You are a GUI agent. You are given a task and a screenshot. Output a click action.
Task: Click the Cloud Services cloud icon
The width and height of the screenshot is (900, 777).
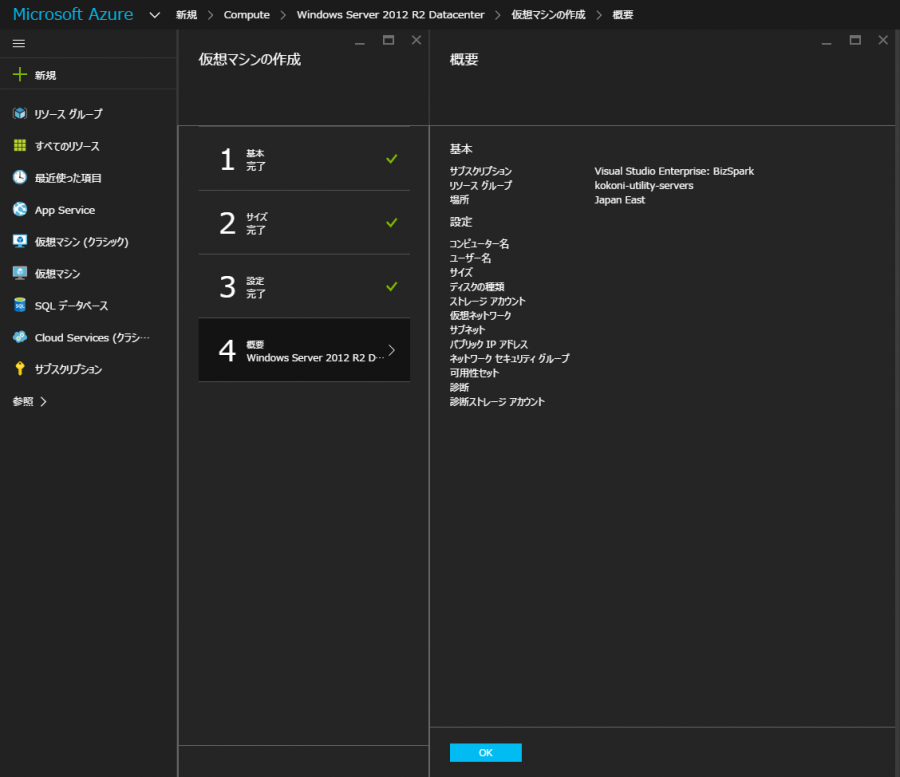point(20,337)
